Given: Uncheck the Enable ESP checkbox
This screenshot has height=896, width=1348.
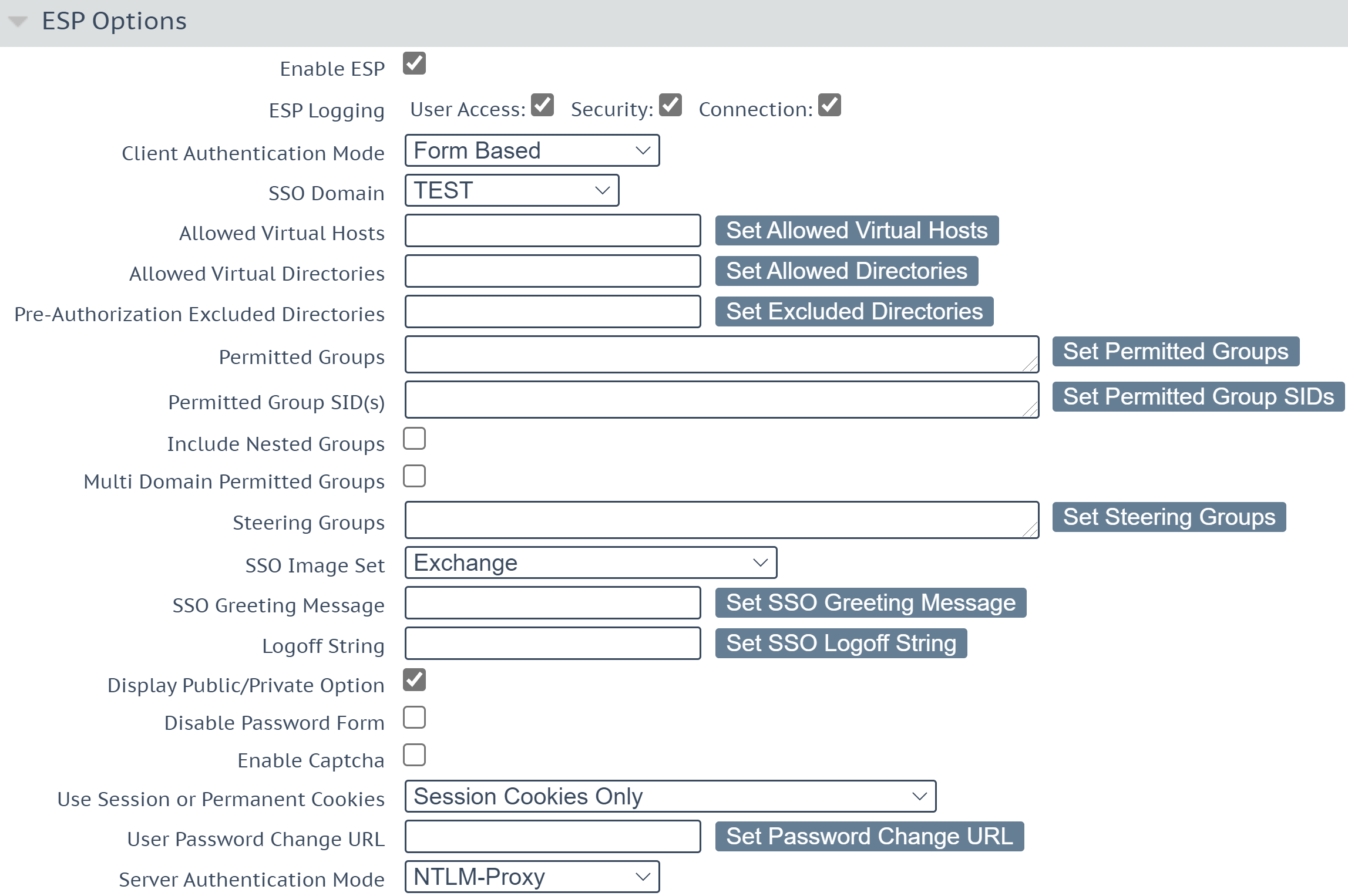Looking at the screenshot, I should [414, 63].
